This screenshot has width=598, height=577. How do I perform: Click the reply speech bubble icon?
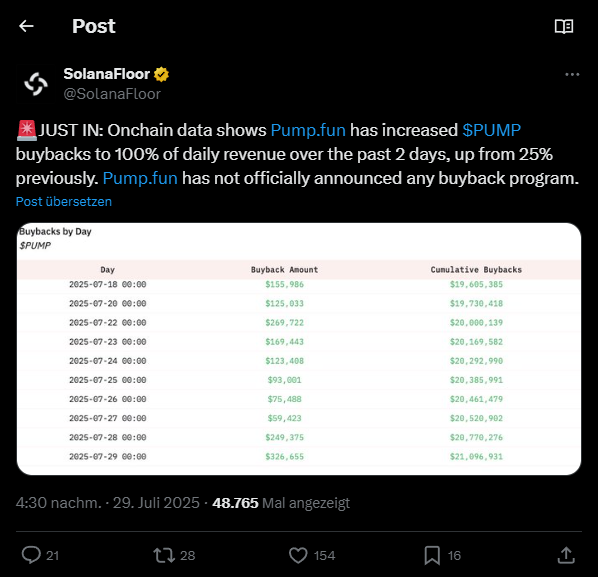click(31, 555)
